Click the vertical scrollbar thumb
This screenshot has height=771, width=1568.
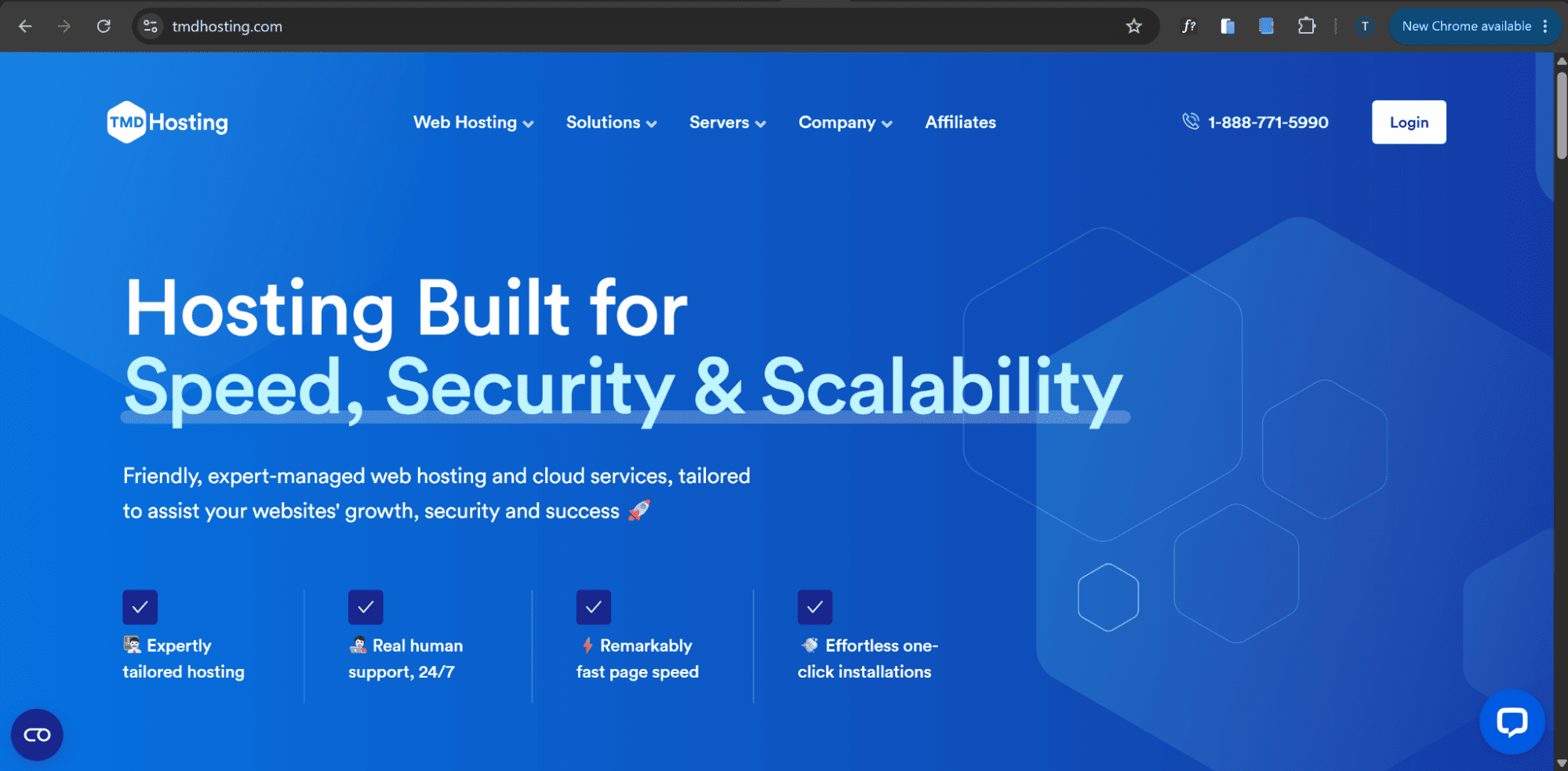point(1561,115)
